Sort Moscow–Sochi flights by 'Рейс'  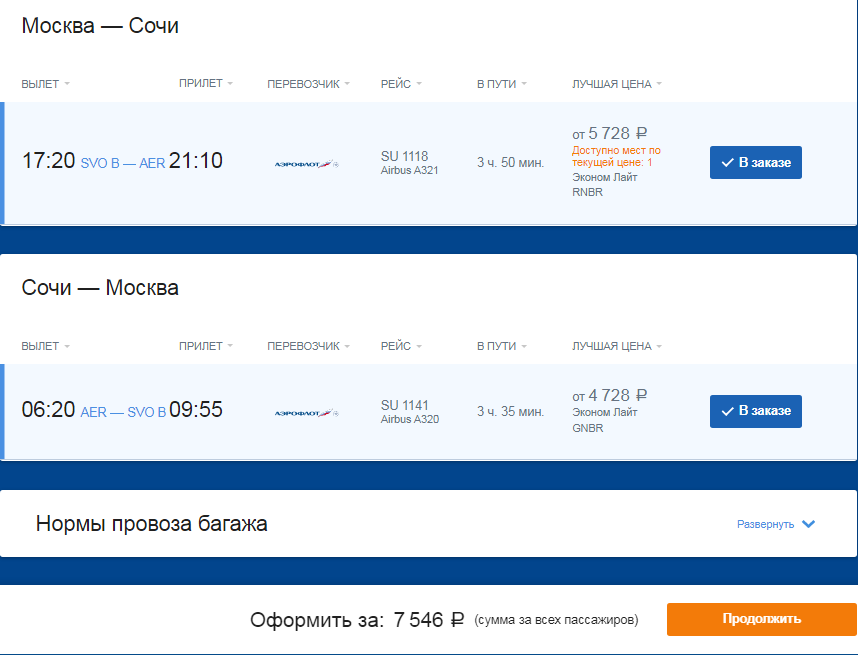tap(401, 84)
